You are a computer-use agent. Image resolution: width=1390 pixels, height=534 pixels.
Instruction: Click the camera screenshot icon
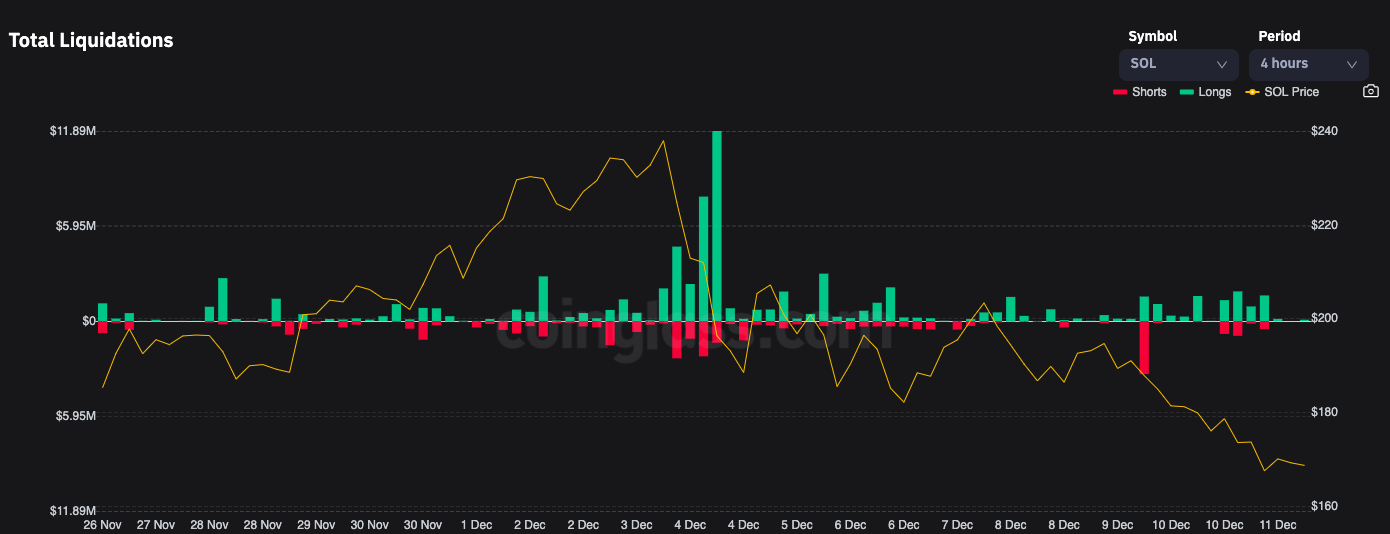(1371, 91)
